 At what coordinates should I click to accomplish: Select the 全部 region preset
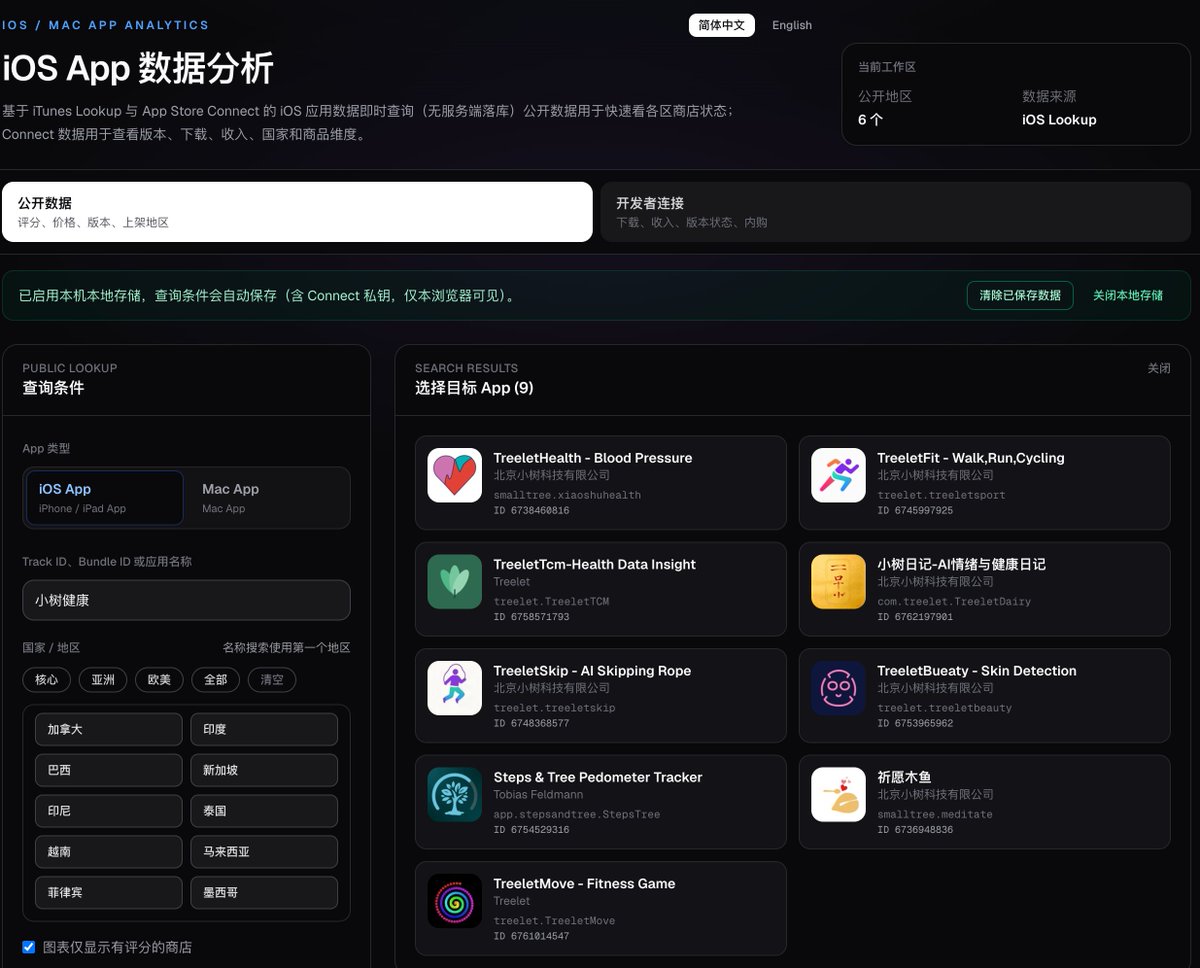coord(216,680)
